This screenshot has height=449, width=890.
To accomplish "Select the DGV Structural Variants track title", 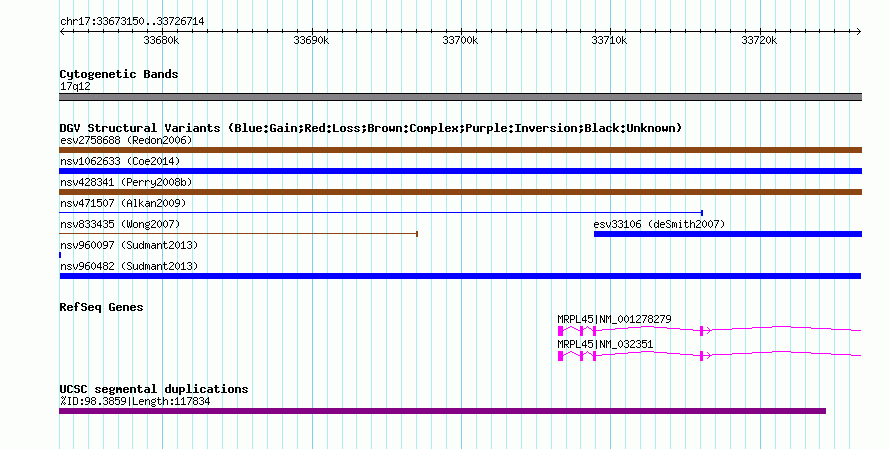I will point(371,128).
